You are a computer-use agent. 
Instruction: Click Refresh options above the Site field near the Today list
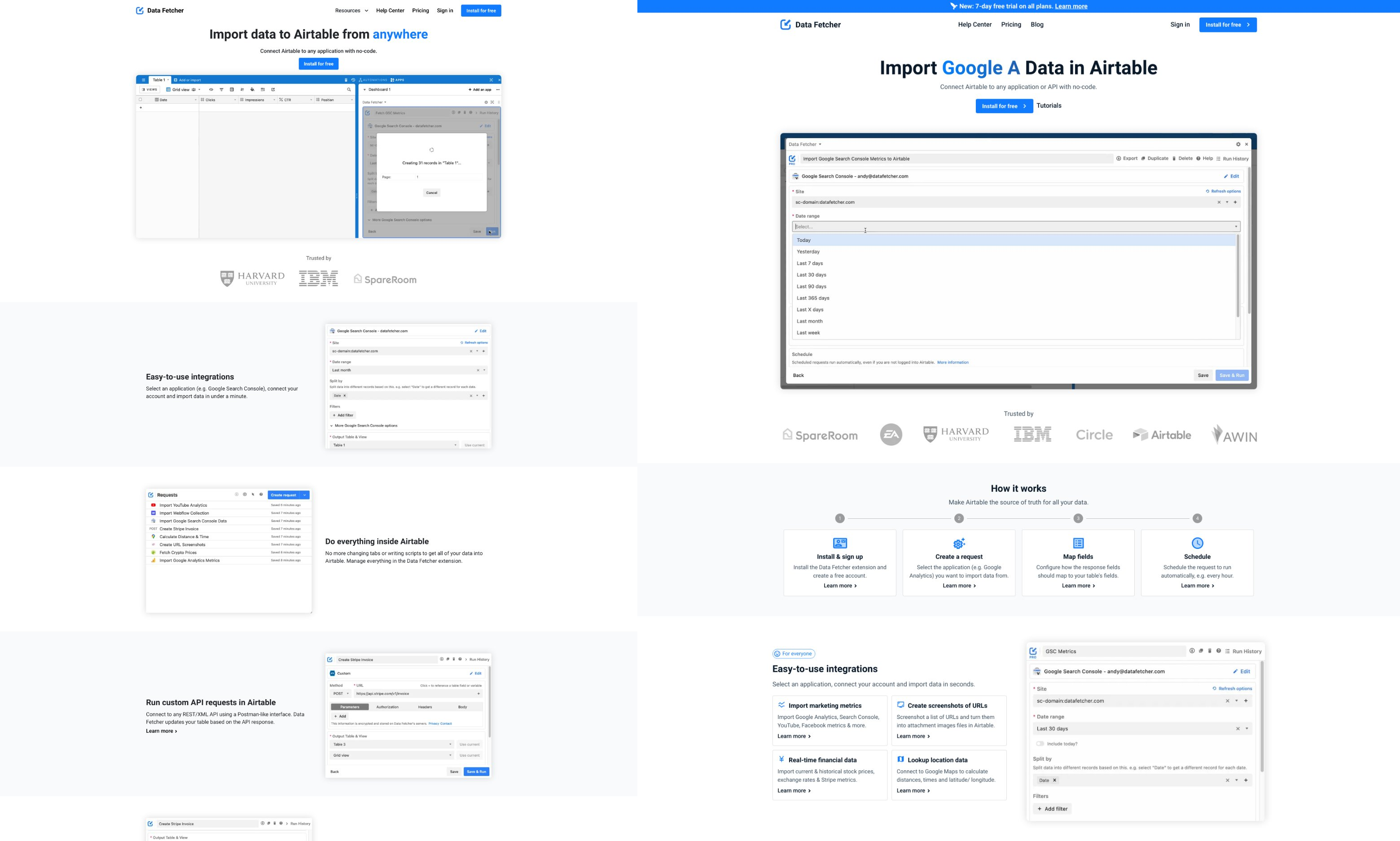click(x=1223, y=192)
